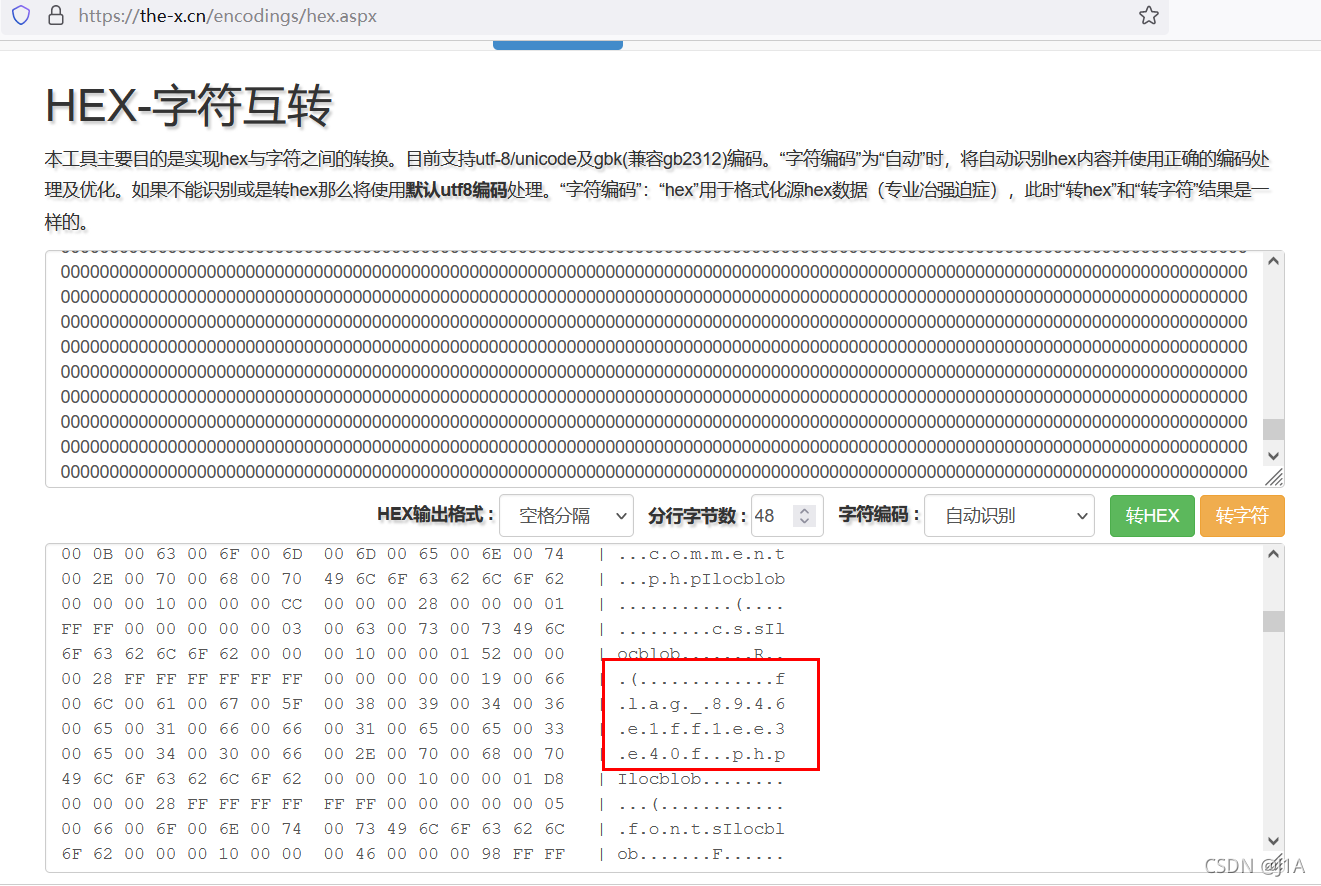Click the HEX-字符互转 page heading
Screen dimensions: 1321x886
point(189,106)
